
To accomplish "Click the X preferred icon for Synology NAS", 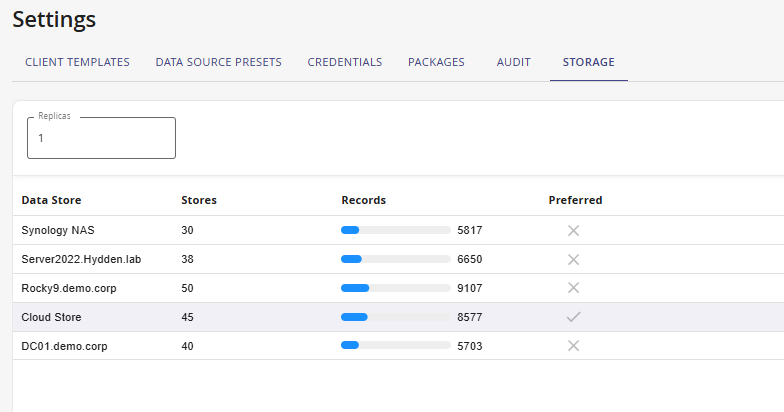I will pos(573,230).
